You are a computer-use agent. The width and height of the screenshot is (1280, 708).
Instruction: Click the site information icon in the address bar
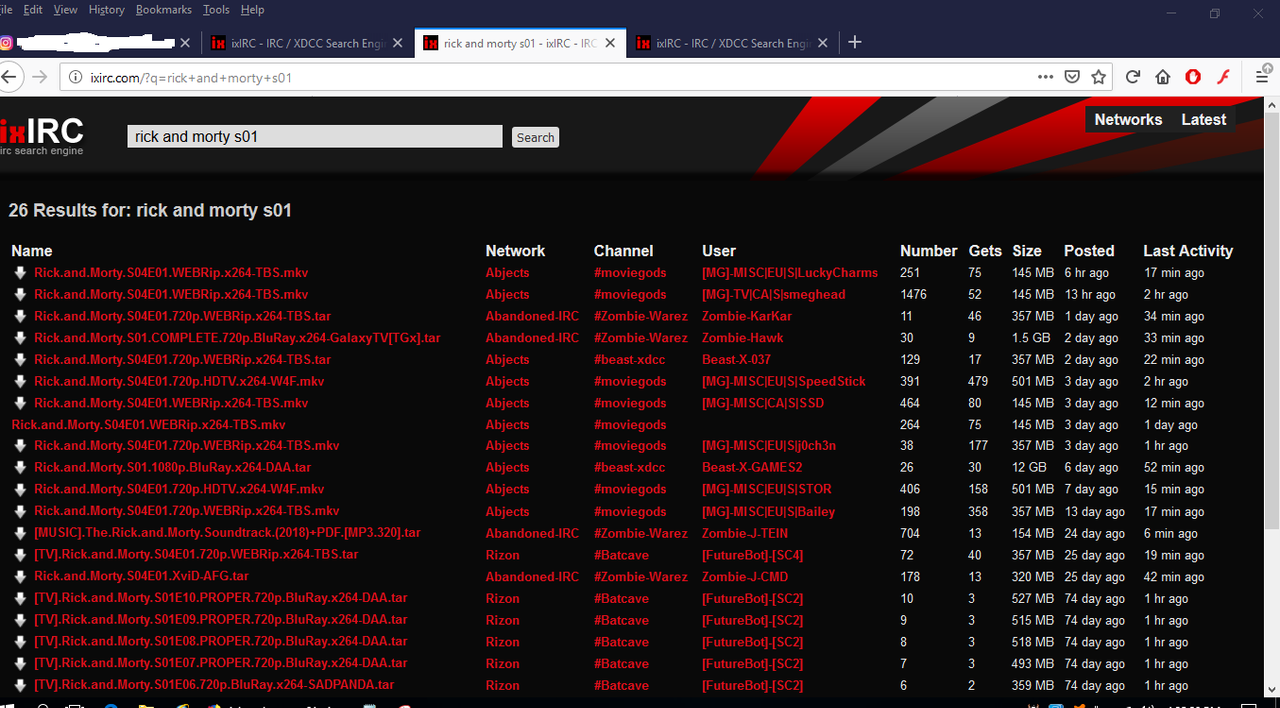point(75,77)
